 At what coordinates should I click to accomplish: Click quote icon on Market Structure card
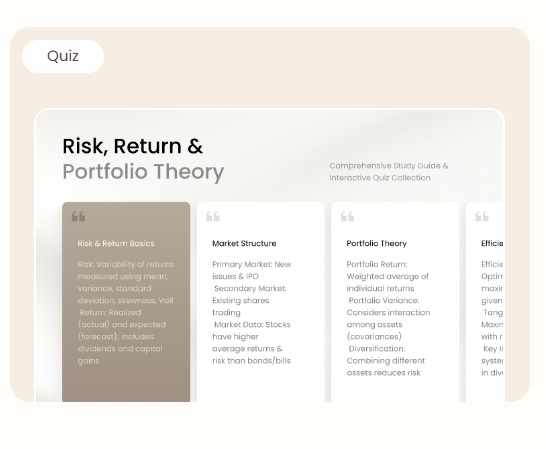(213, 216)
